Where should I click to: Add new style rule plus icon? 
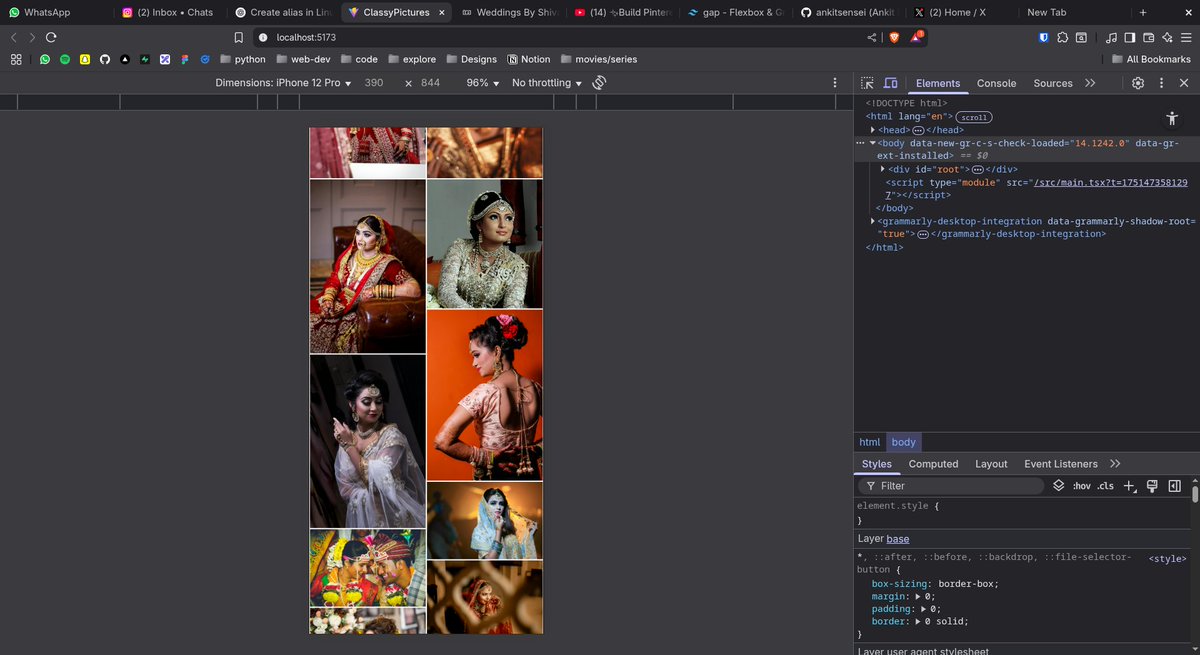click(x=1130, y=486)
